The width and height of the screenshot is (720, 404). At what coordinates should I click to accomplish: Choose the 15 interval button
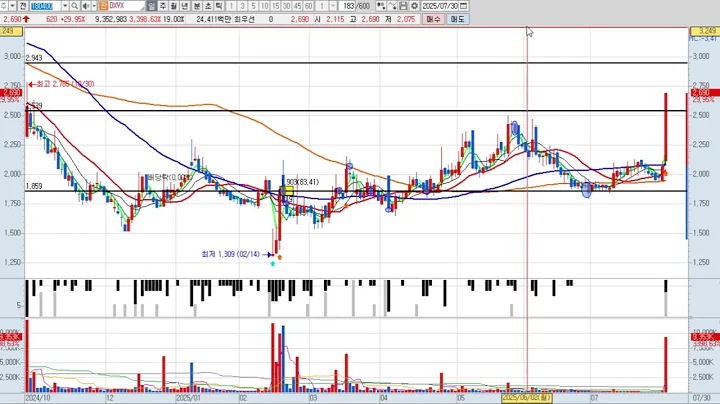click(275, 6)
